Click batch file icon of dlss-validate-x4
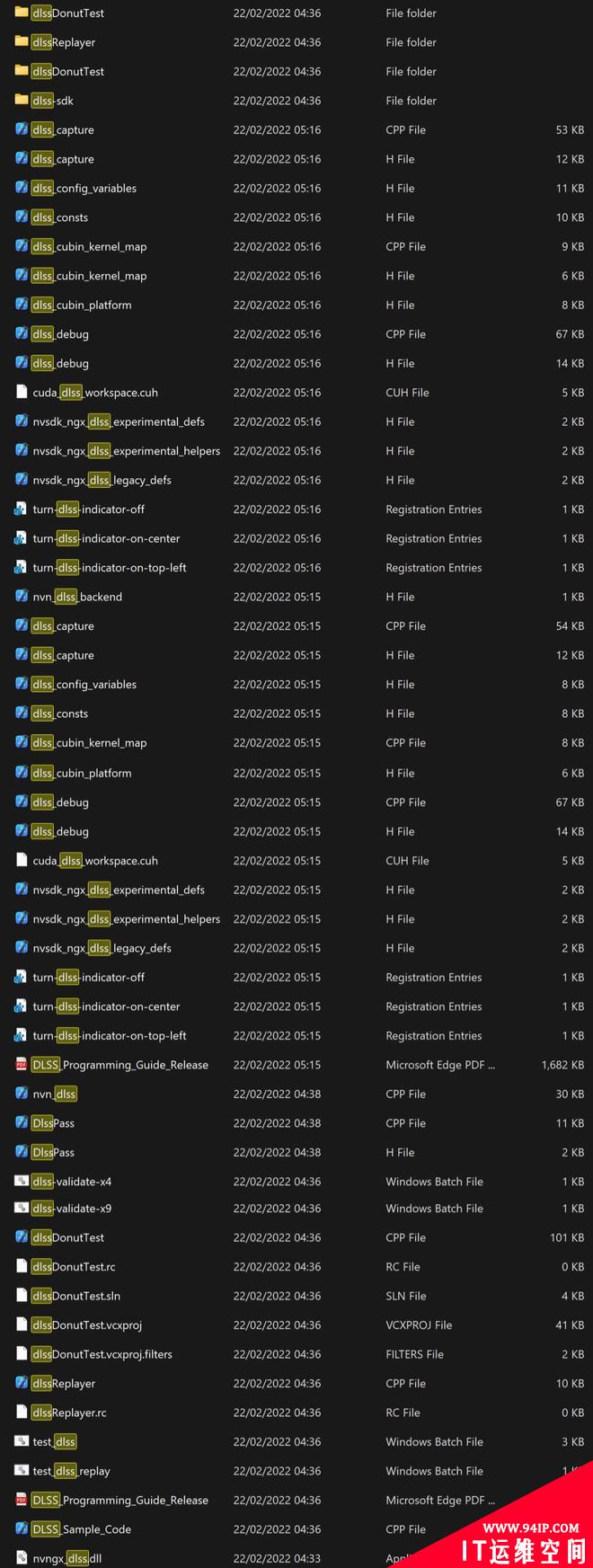 22,1182
